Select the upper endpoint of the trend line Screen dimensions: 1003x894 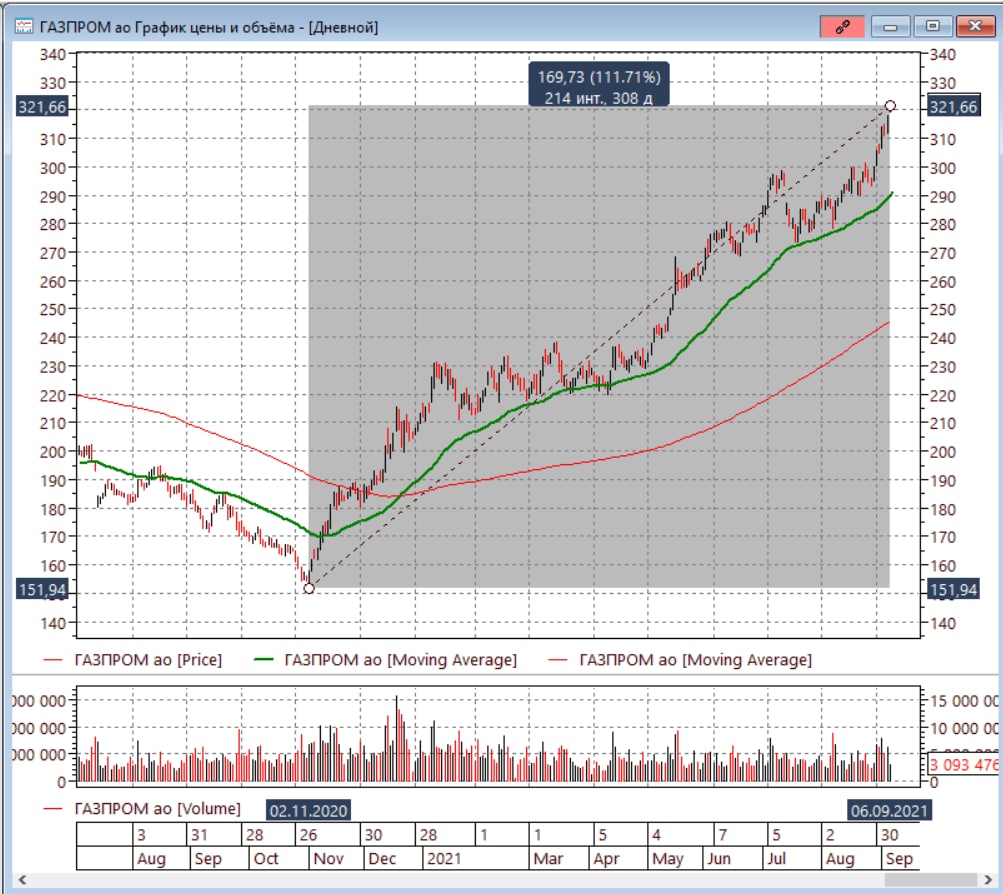click(890, 106)
